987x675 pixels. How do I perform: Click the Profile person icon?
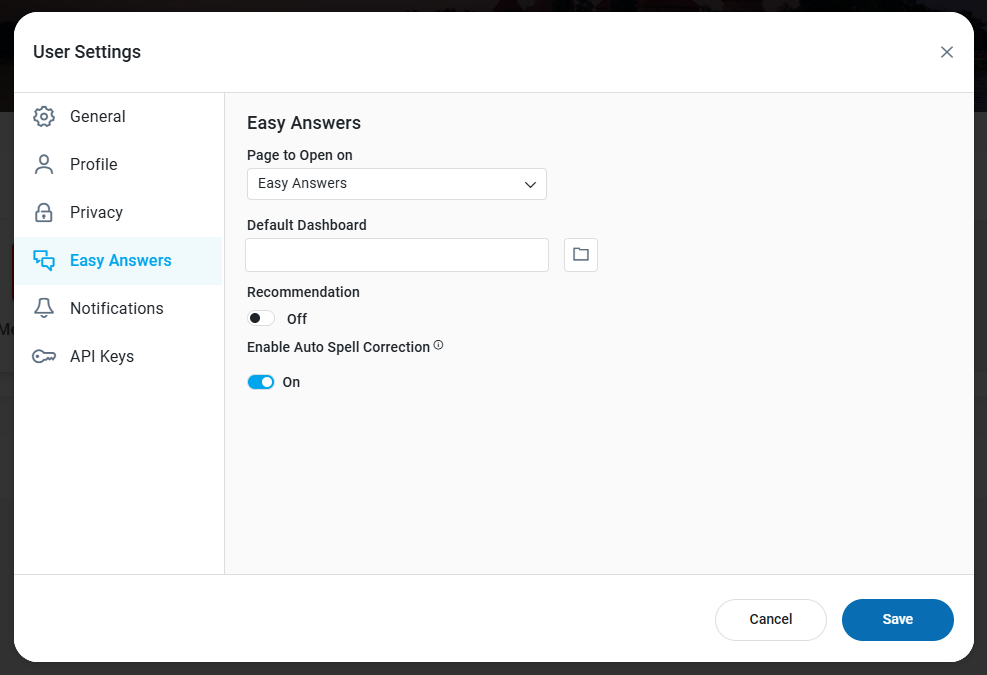point(44,164)
